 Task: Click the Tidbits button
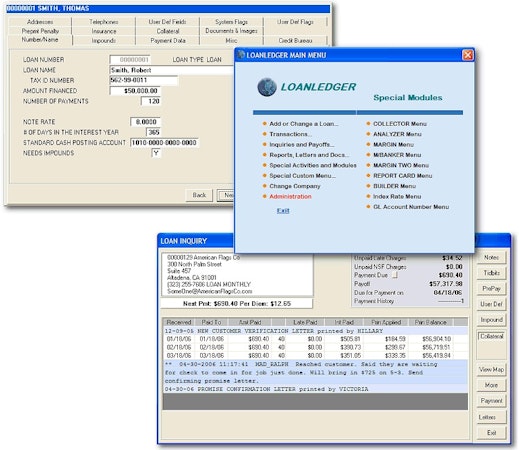pos(491,273)
